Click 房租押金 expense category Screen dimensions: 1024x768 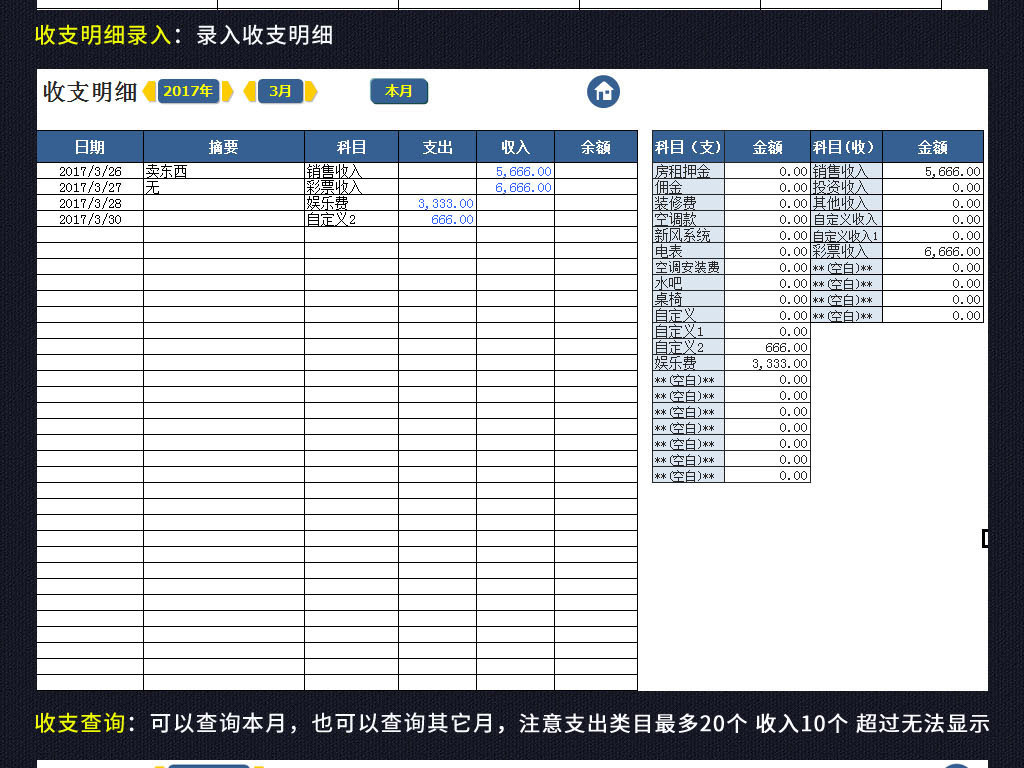(x=688, y=171)
